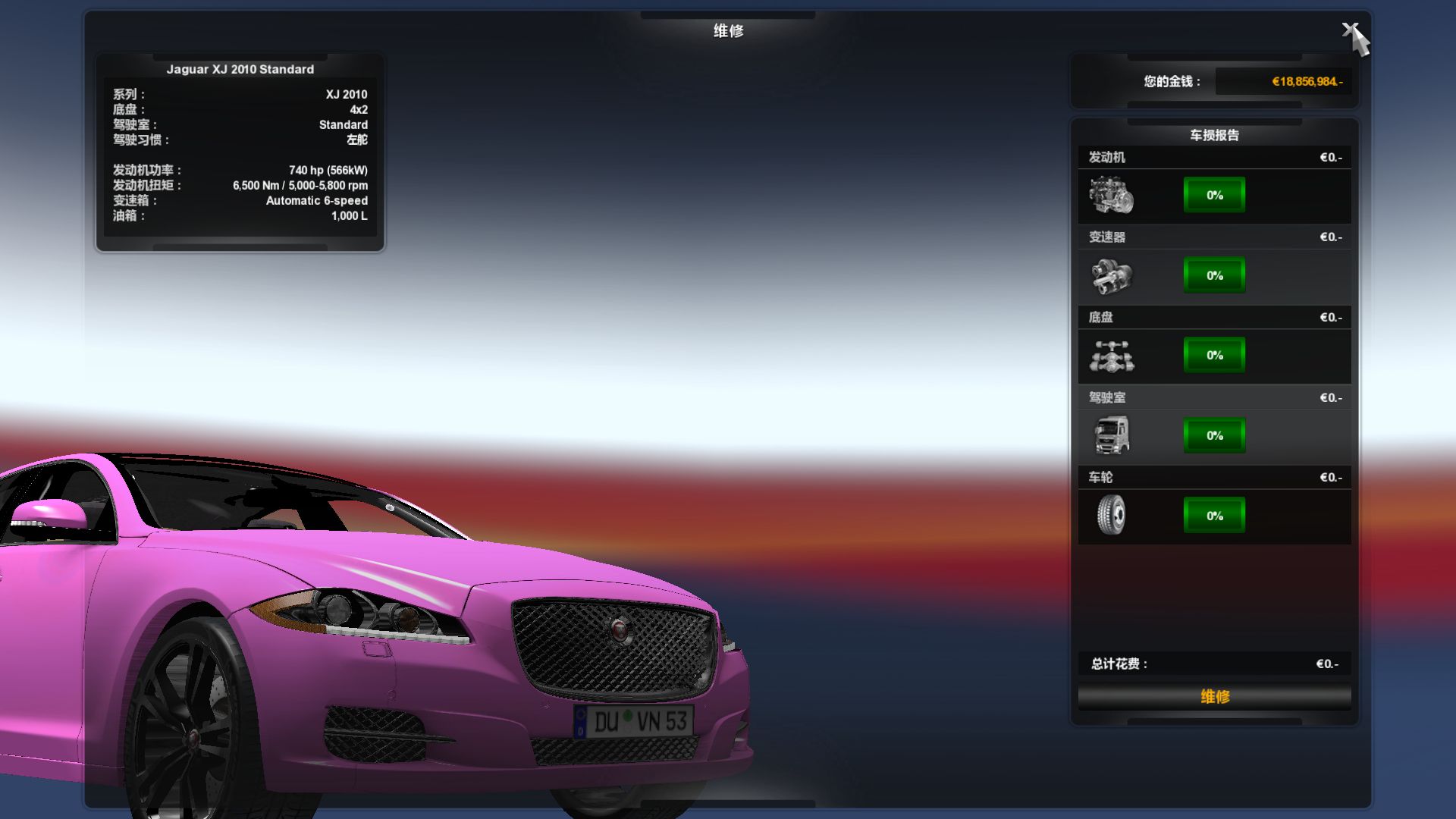Click the 发动机扭矩 engine torque label

[x=147, y=186]
